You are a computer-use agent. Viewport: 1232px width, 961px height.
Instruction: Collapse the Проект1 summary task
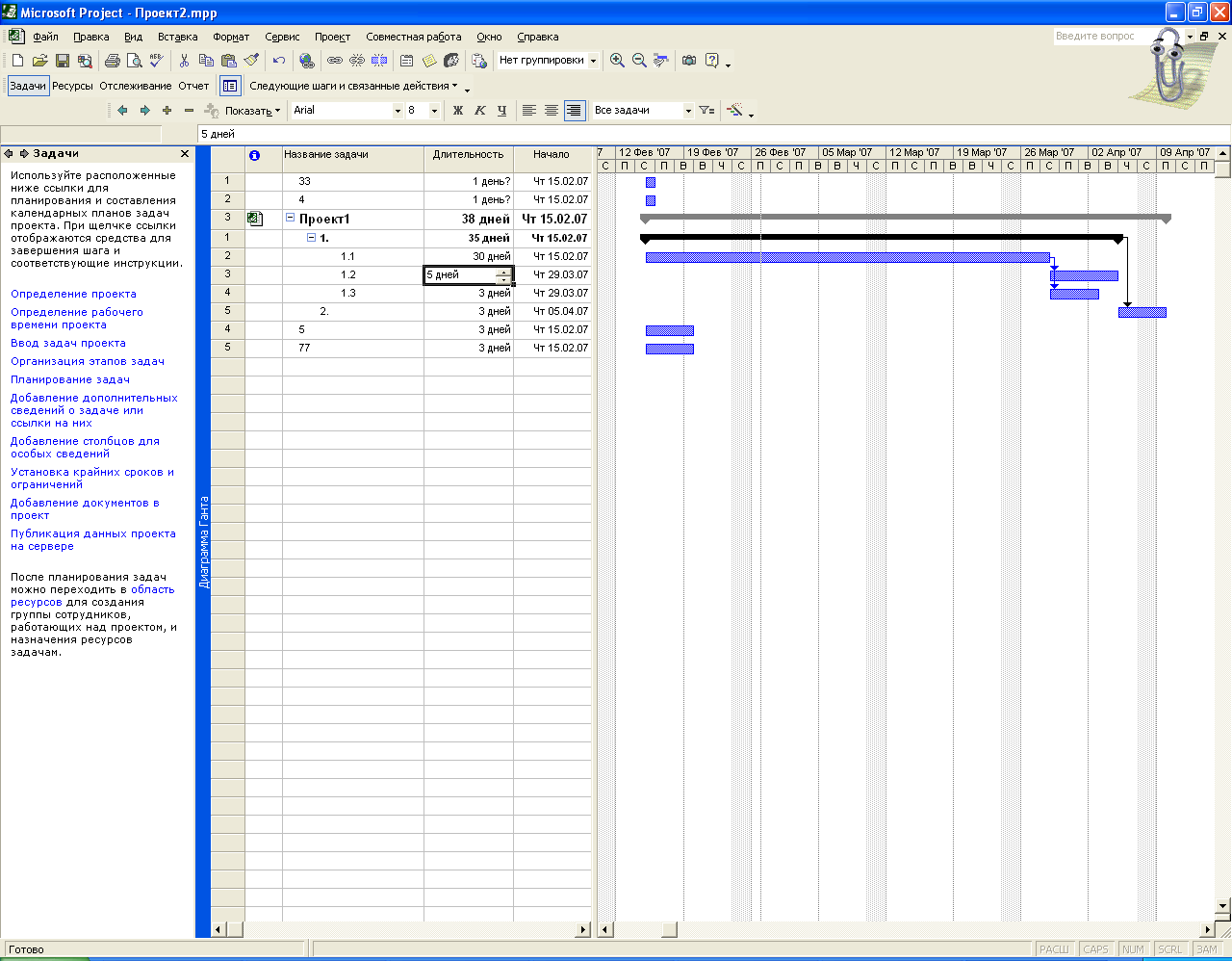tap(290, 219)
